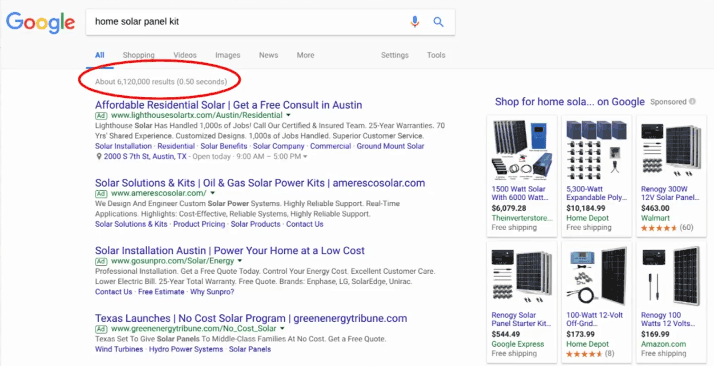Click the Ad badge next to lighthousesolartx.com
This screenshot has height=366, width=714.
101,116
